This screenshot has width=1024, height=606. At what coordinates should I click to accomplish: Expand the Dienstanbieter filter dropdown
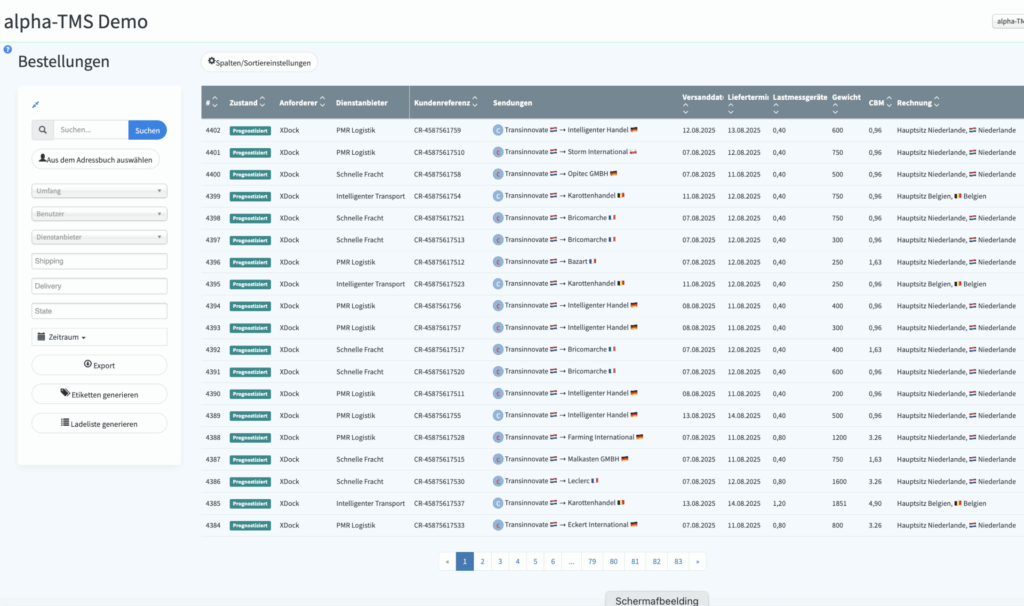[x=99, y=237]
